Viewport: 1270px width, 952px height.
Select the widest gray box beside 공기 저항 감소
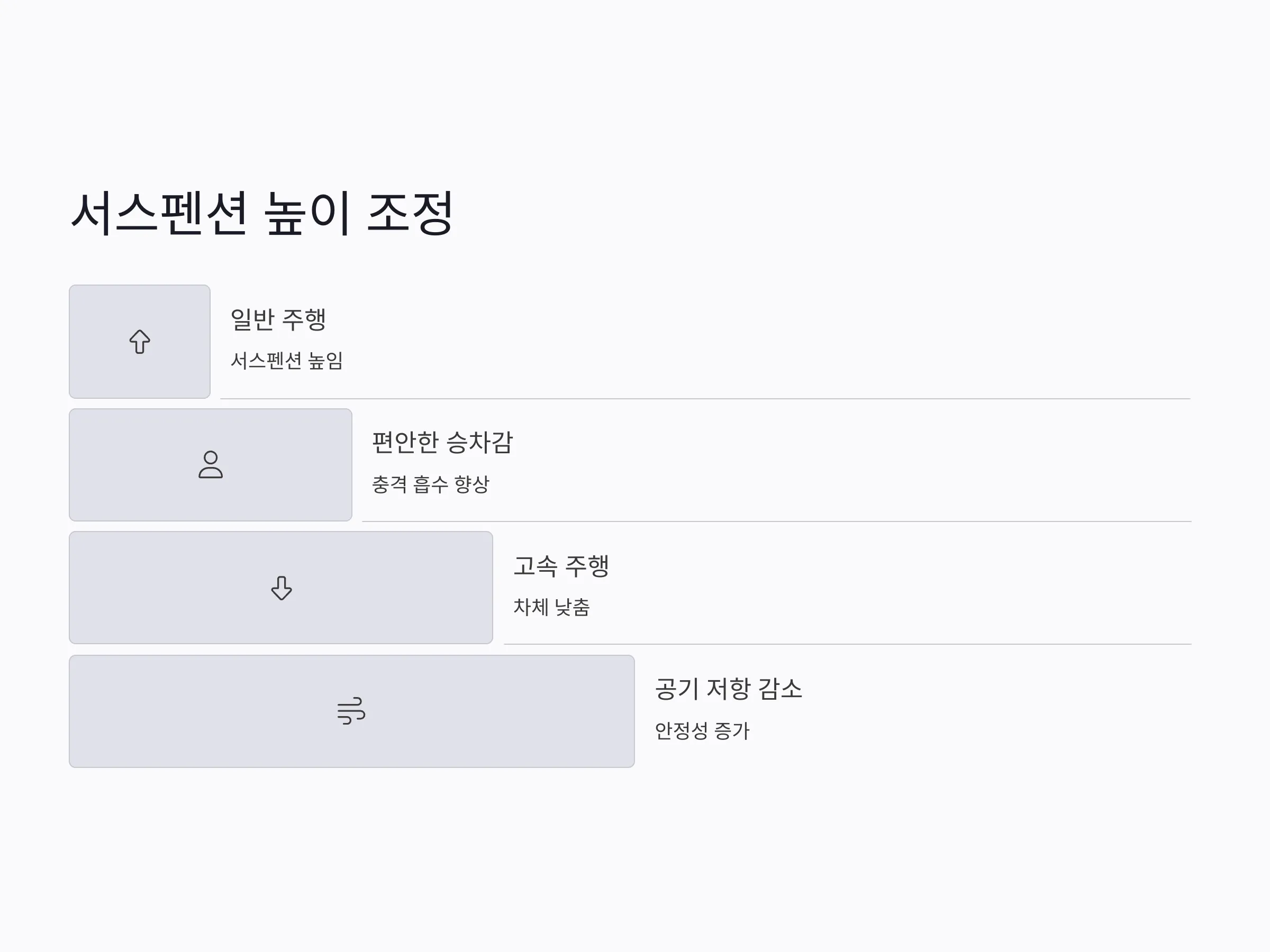tap(352, 711)
